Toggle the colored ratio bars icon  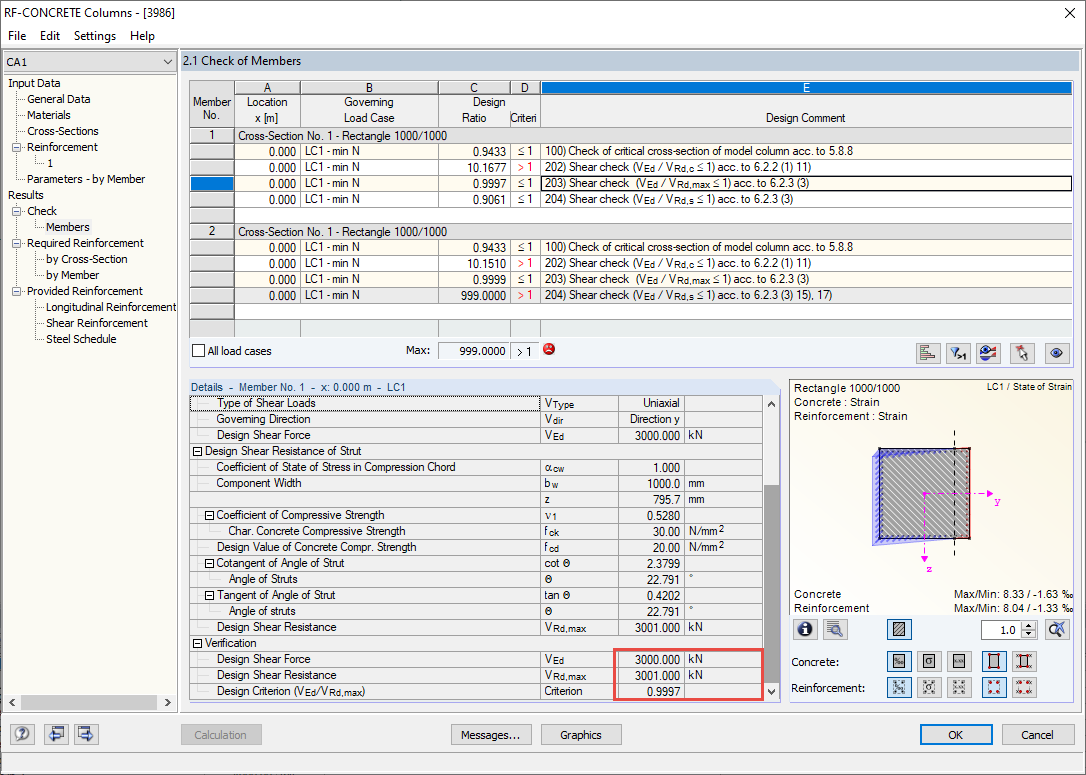pyautogui.click(x=927, y=353)
